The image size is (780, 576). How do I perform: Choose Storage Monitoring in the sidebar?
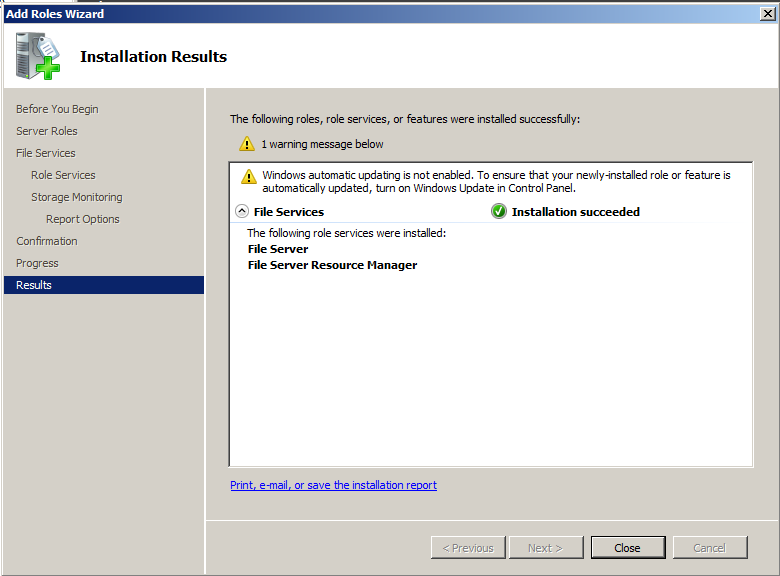coord(76,197)
